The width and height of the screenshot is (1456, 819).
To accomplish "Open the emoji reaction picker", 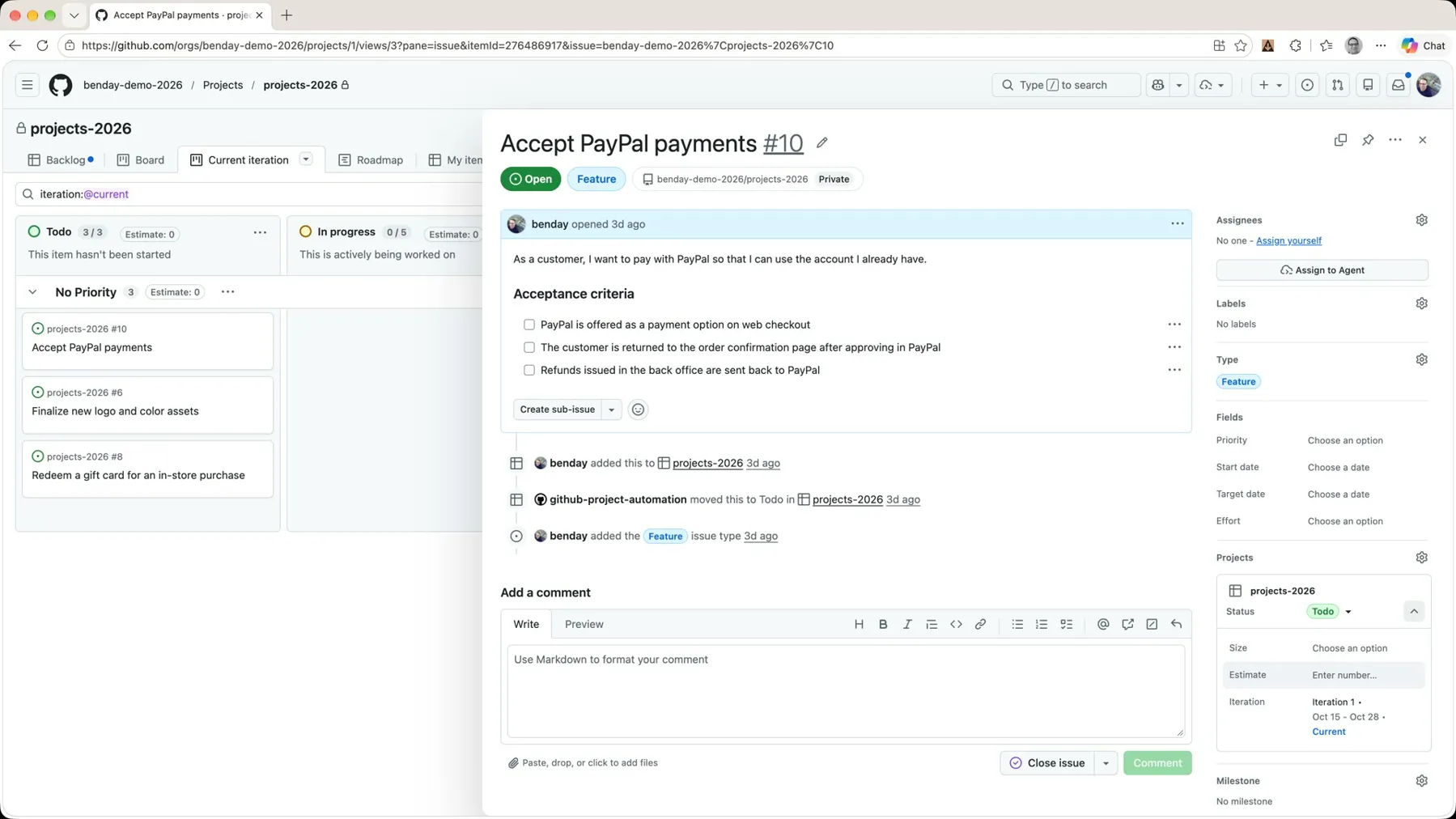I will tap(638, 409).
